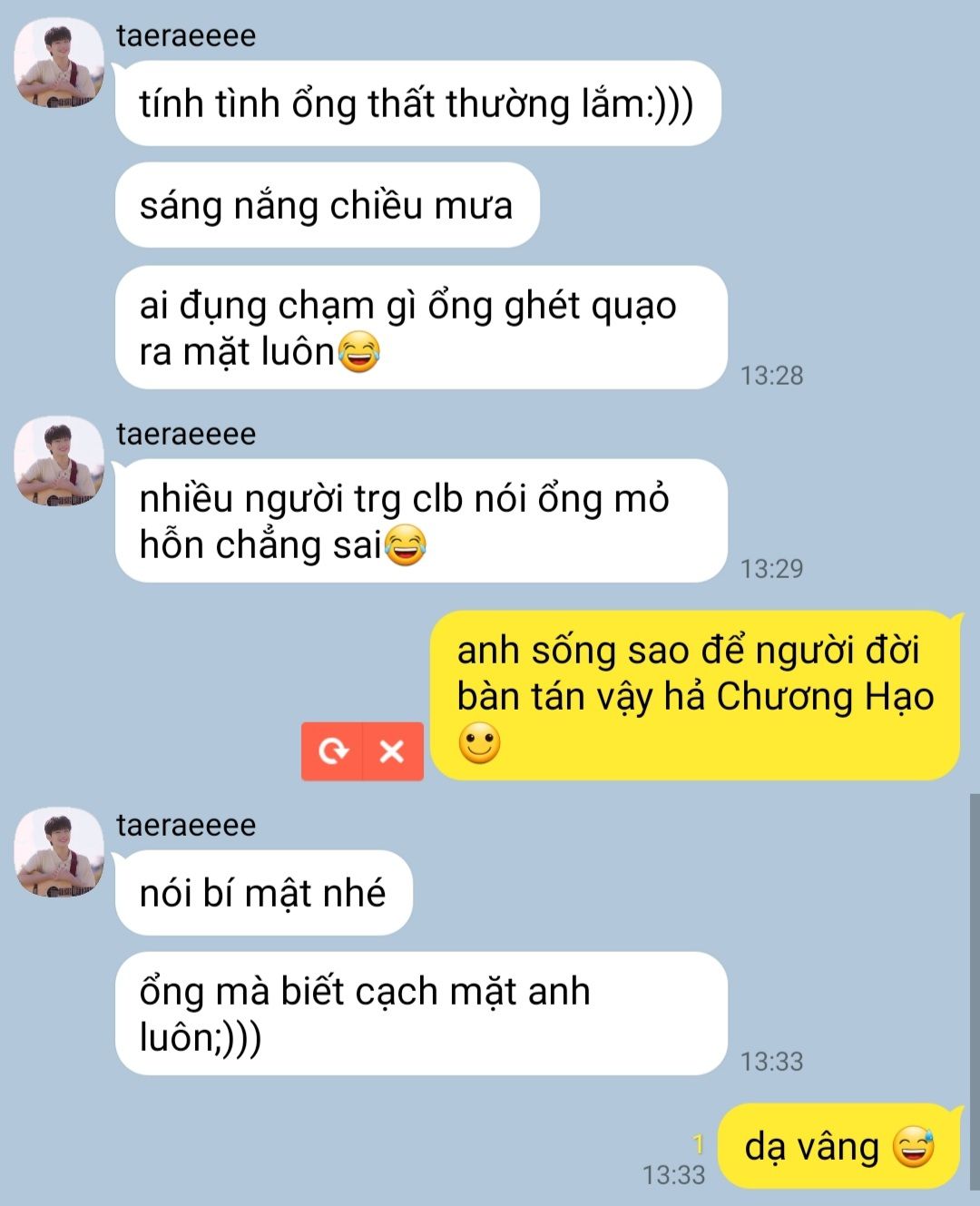
Task: Tap the taeraeeee username above first message
Action: point(186,35)
